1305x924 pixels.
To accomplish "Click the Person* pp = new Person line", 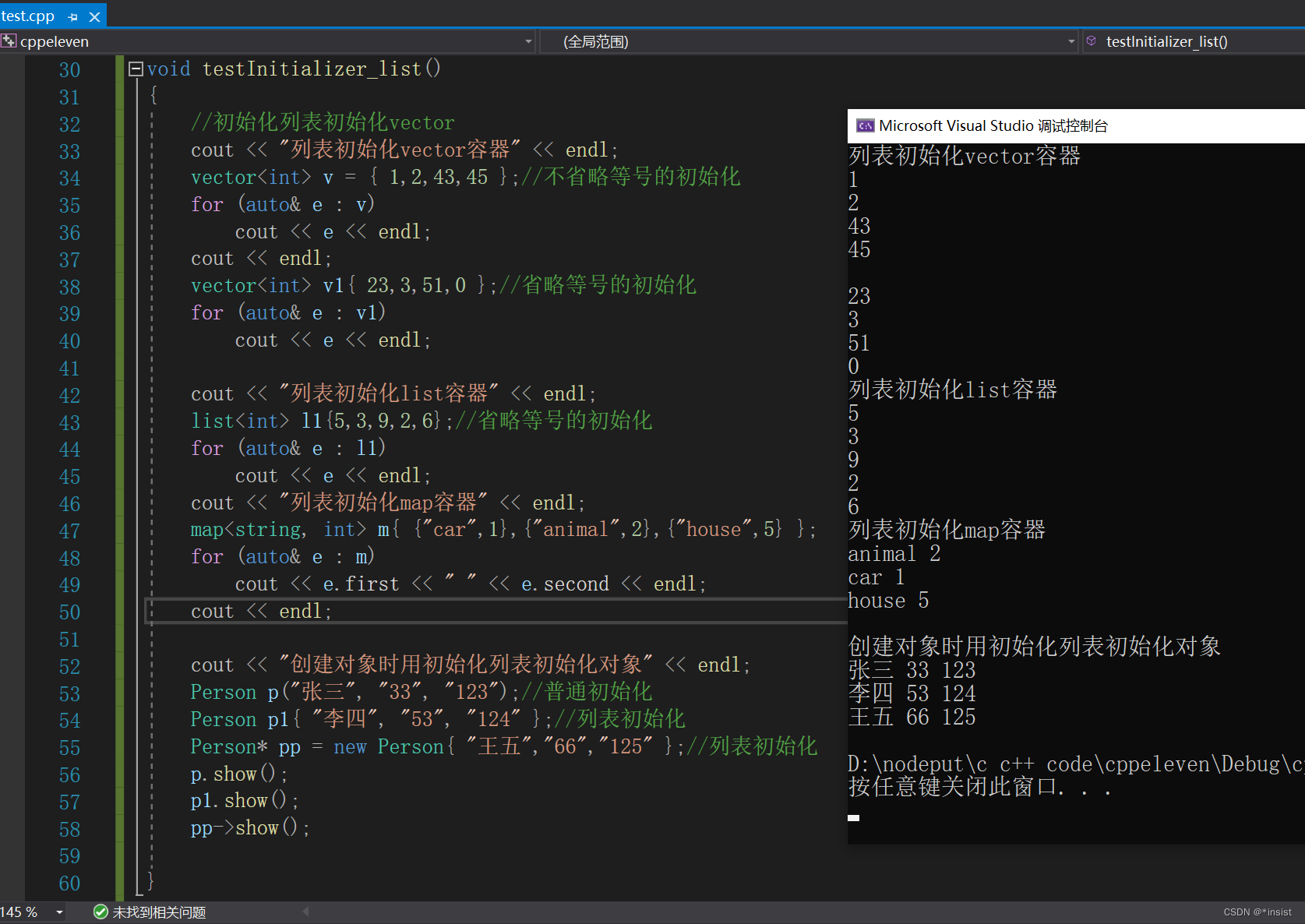I will [504, 746].
